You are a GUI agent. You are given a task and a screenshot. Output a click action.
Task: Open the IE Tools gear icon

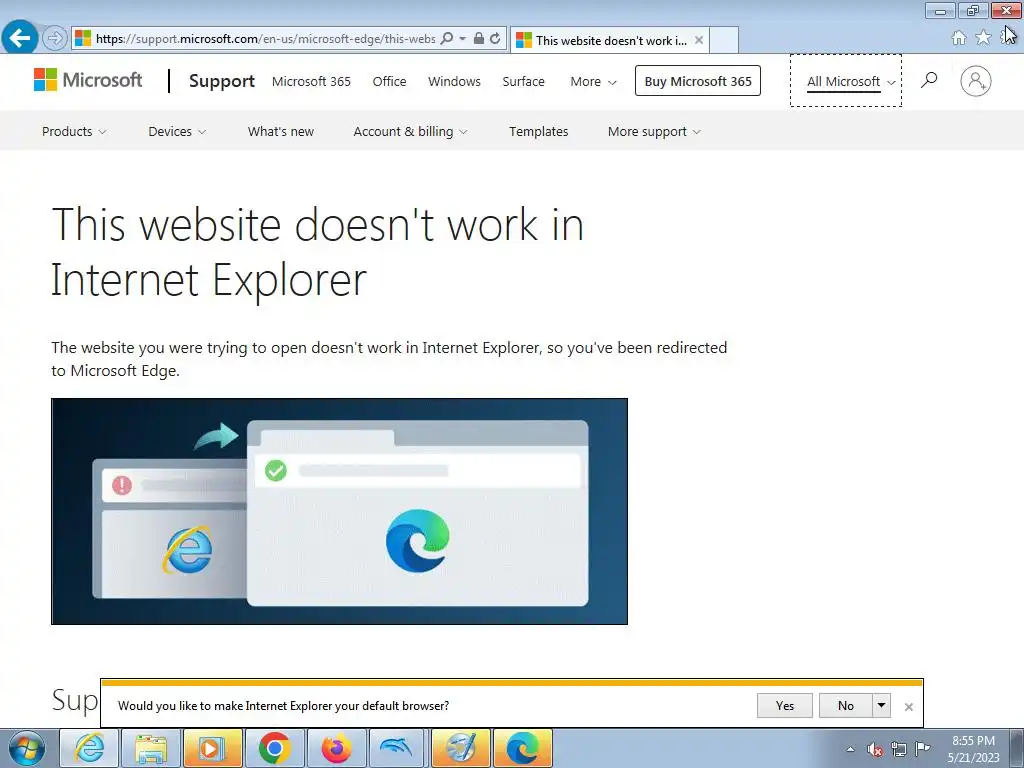1007,38
